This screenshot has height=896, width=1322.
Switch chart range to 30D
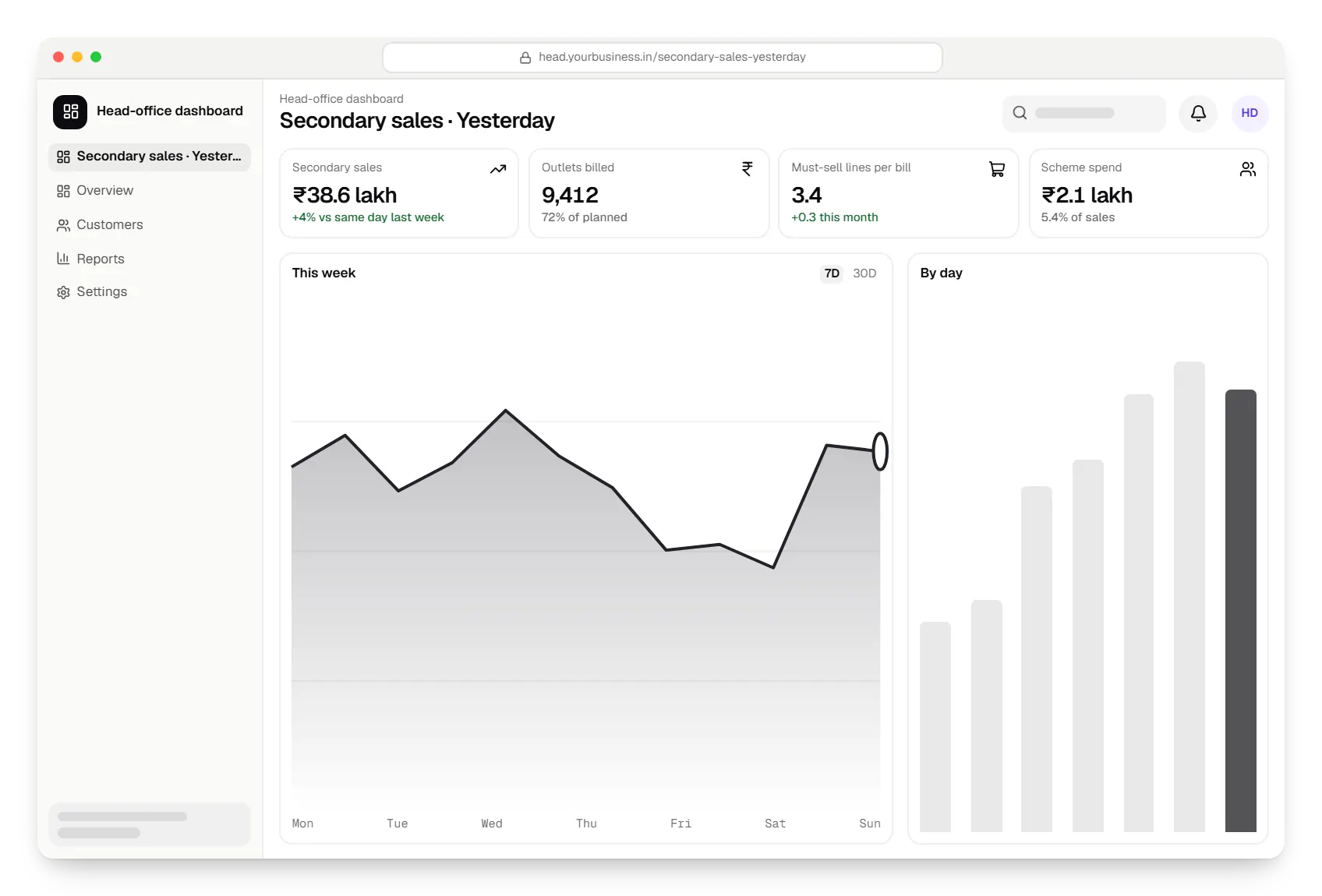864,273
